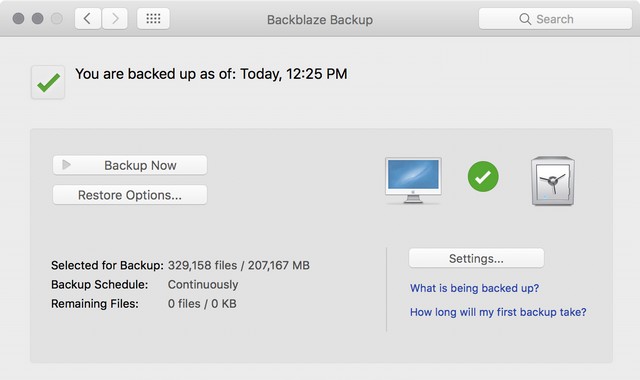Open Restore Options...
This screenshot has height=380, width=640.
tap(130, 195)
